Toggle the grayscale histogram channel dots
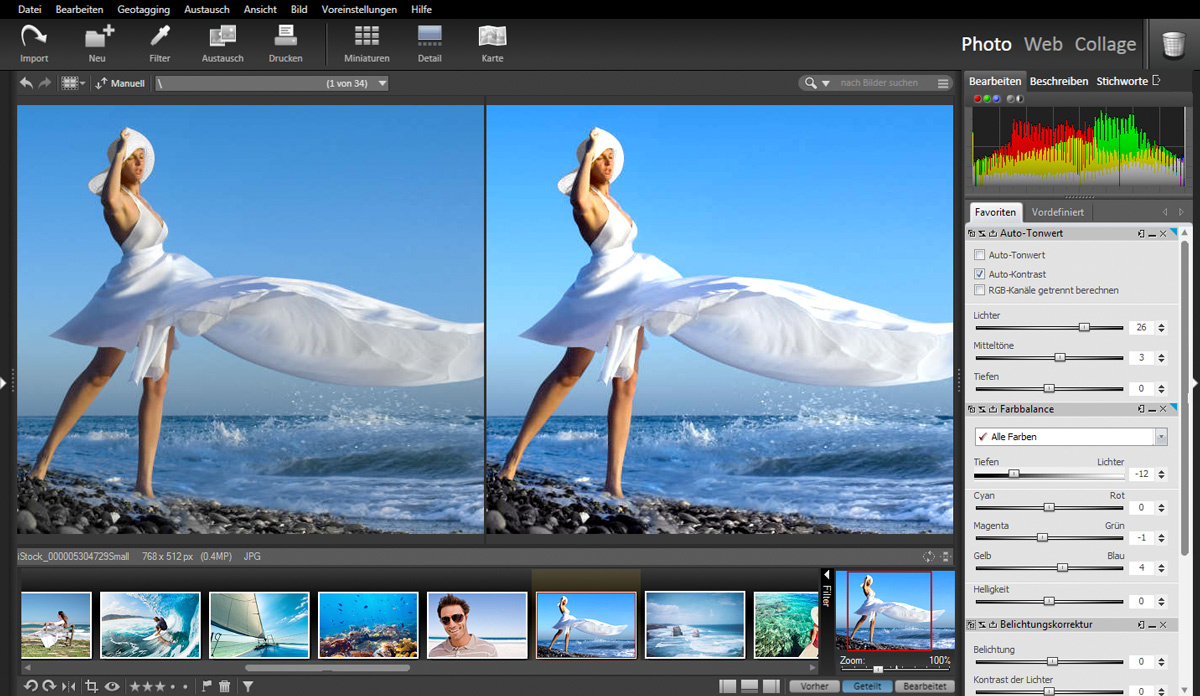The image size is (1200, 696). coord(1015,98)
